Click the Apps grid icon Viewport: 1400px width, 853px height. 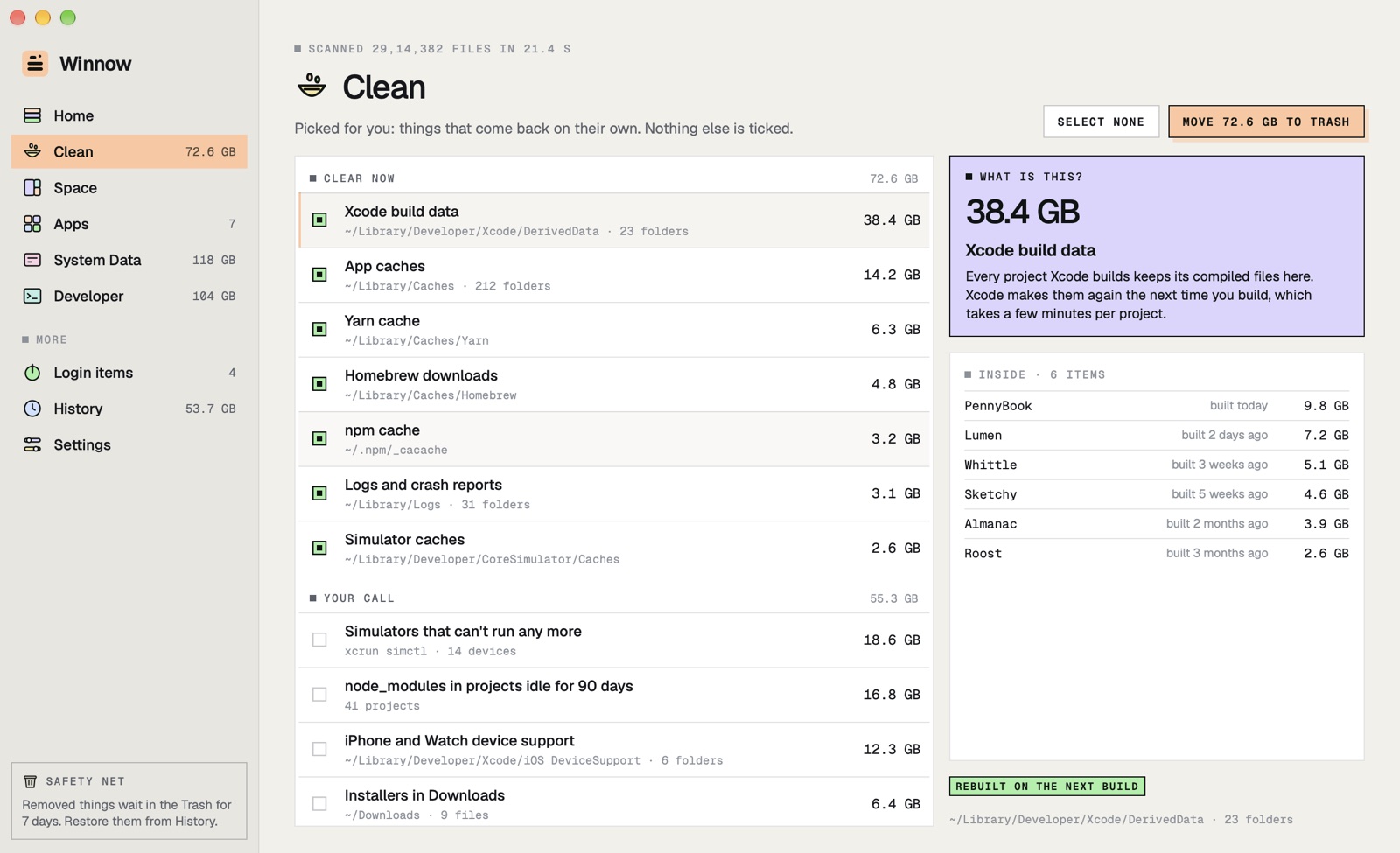click(x=32, y=224)
